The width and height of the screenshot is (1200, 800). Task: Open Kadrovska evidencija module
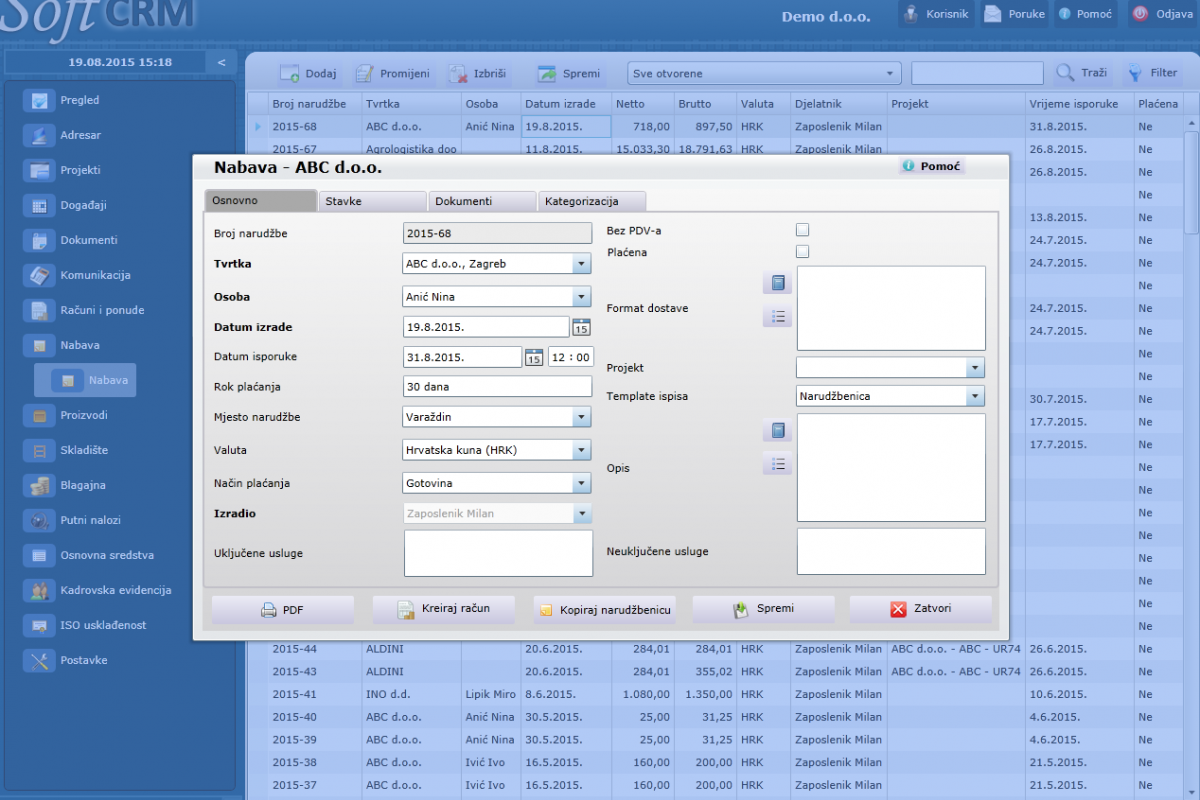coord(97,590)
